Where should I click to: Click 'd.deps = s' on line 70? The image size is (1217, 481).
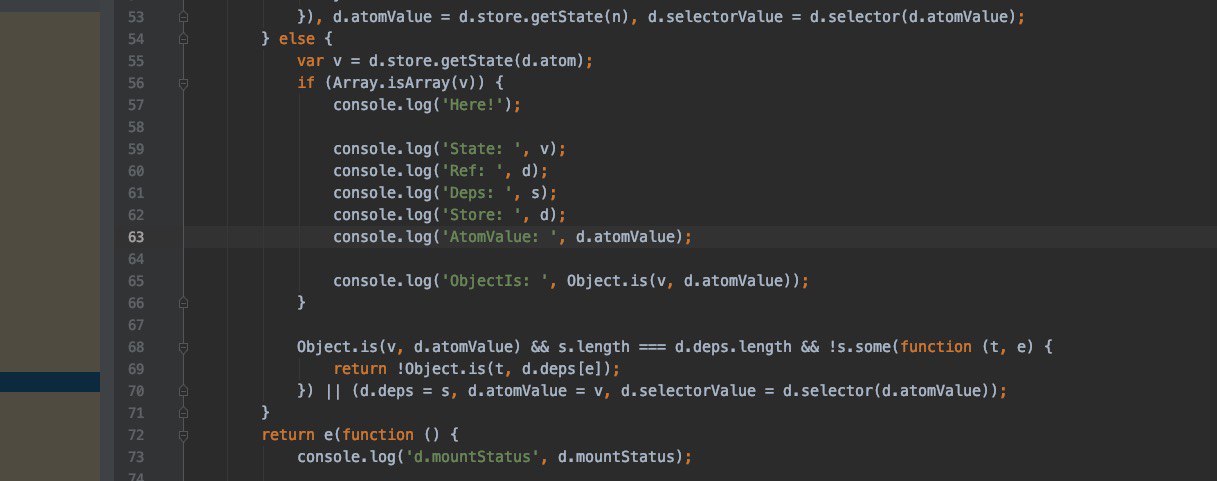coord(405,390)
